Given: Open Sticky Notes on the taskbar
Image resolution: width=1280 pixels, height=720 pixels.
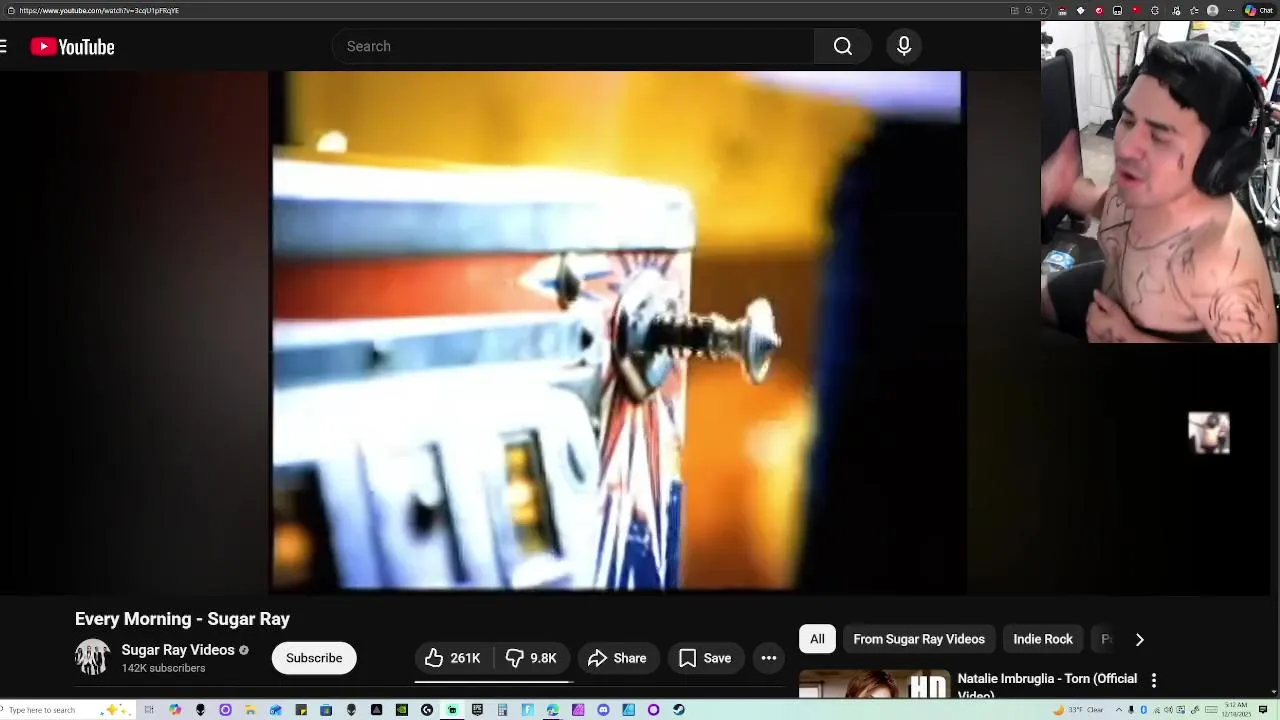Looking at the screenshot, I should [301, 710].
